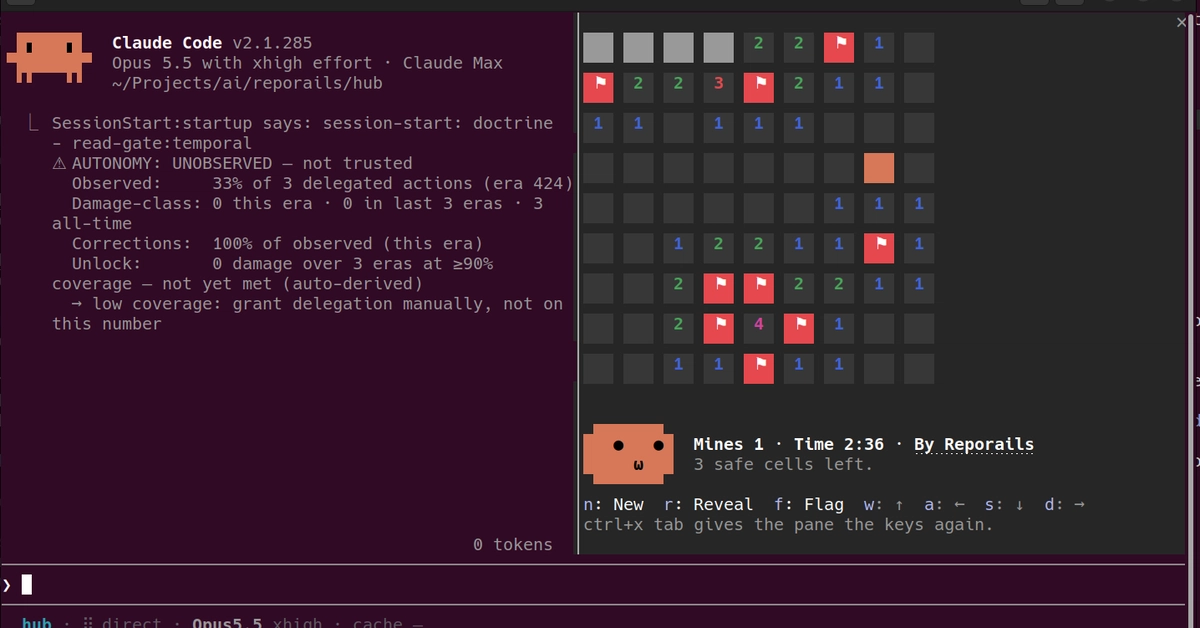Click the 1 directly below the orange cursor cell
The width and height of the screenshot is (1200, 628).
click(879, 208)
